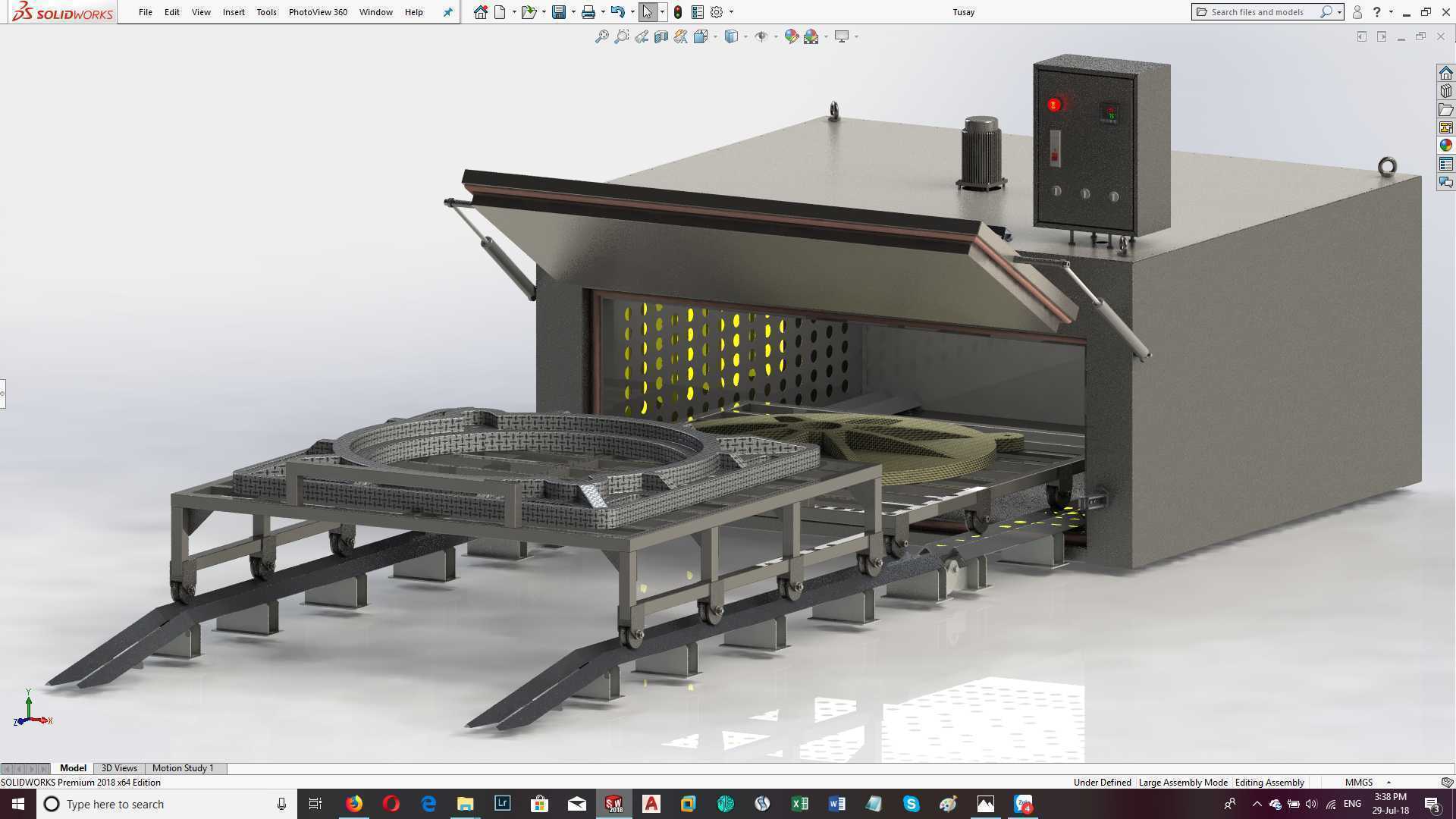Switch to the Motion Study 1 tab
The height and width of the screenshot is (819, 1456).
point(183,768)
